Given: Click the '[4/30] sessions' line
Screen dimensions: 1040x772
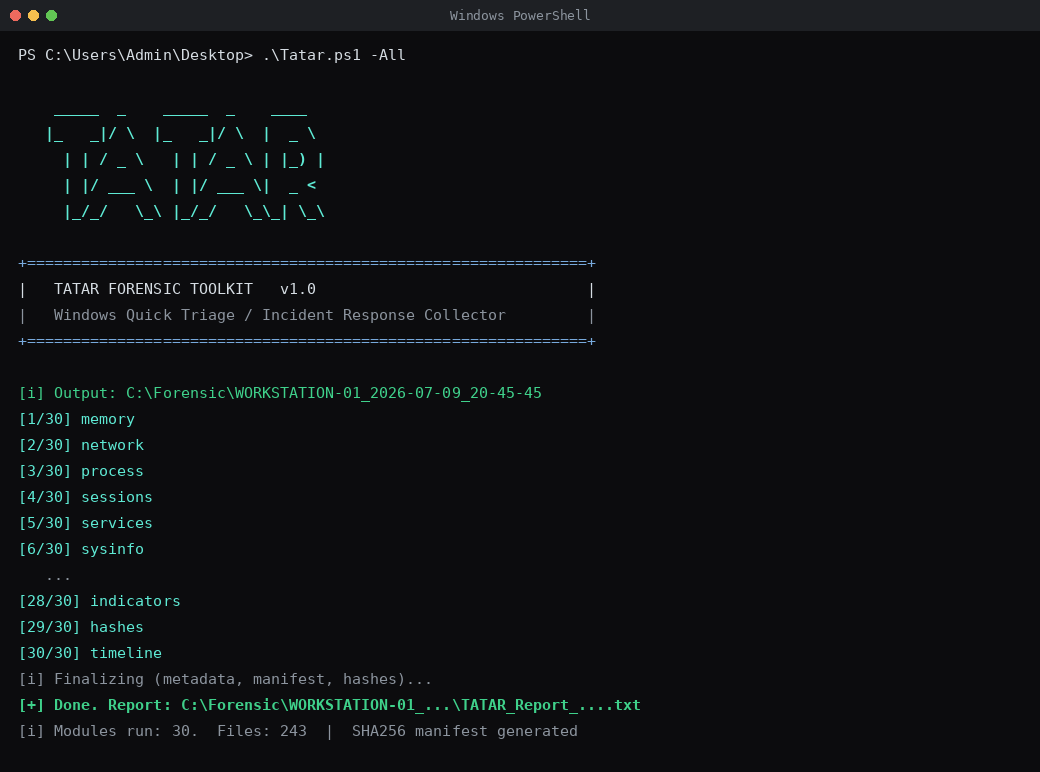Looking at the screenshot, I should point(86,497).
